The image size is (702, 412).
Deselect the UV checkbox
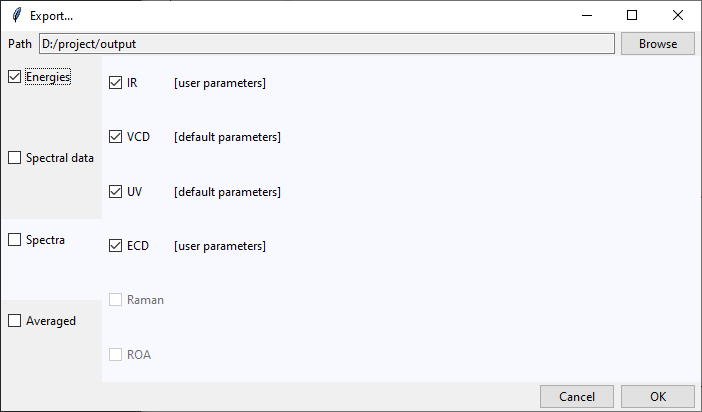coord(116,192)
